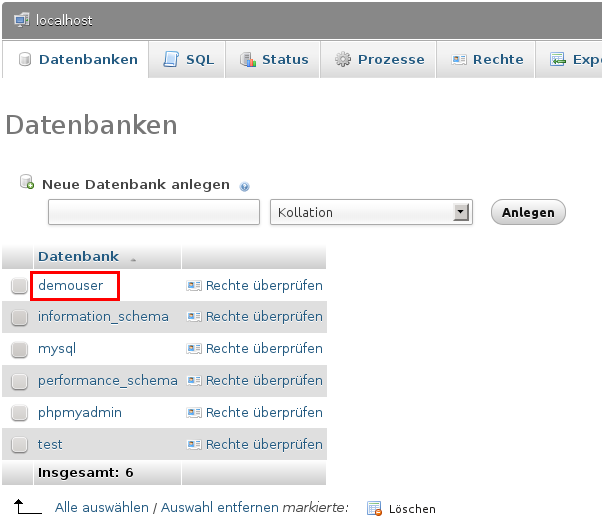Tick the demouser checkbox
602x526 pixels.
pos(19,286)
